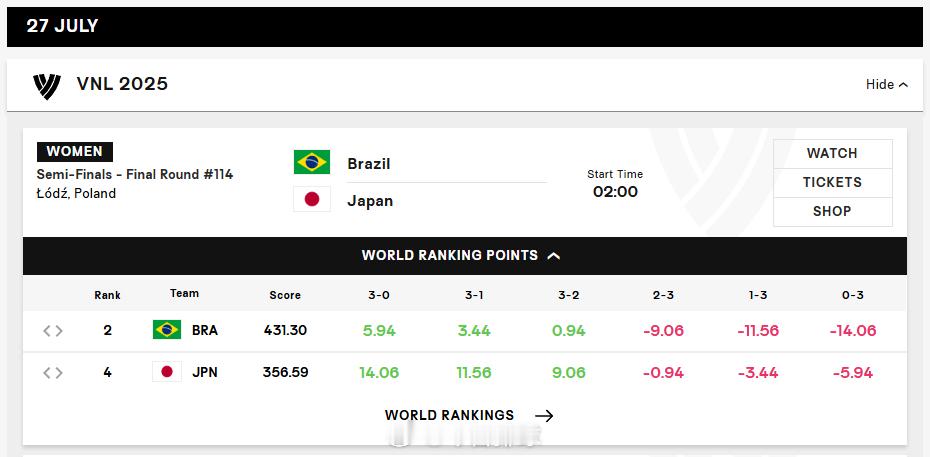Viewport: 930px width, 457px height.
Task: Click the angle brackets icon in JPN row
Action: click(x=53, y=373)
